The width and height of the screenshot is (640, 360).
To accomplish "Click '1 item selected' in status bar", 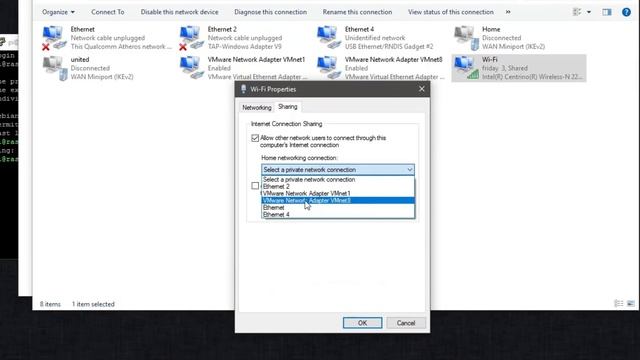I will pyautogui.click(x=93, y=304).
